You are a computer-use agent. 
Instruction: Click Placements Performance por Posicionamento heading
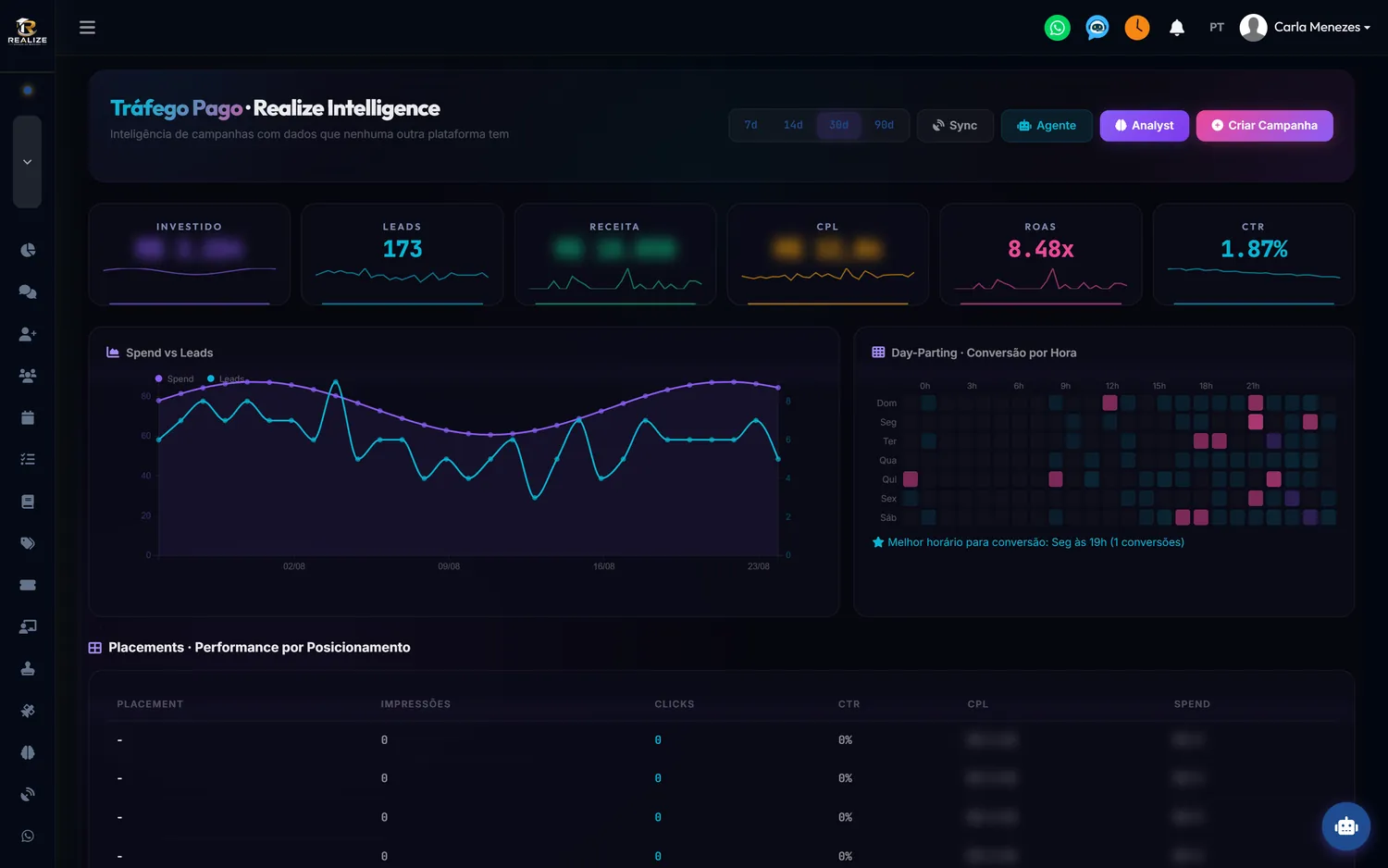tap(259, 648)
